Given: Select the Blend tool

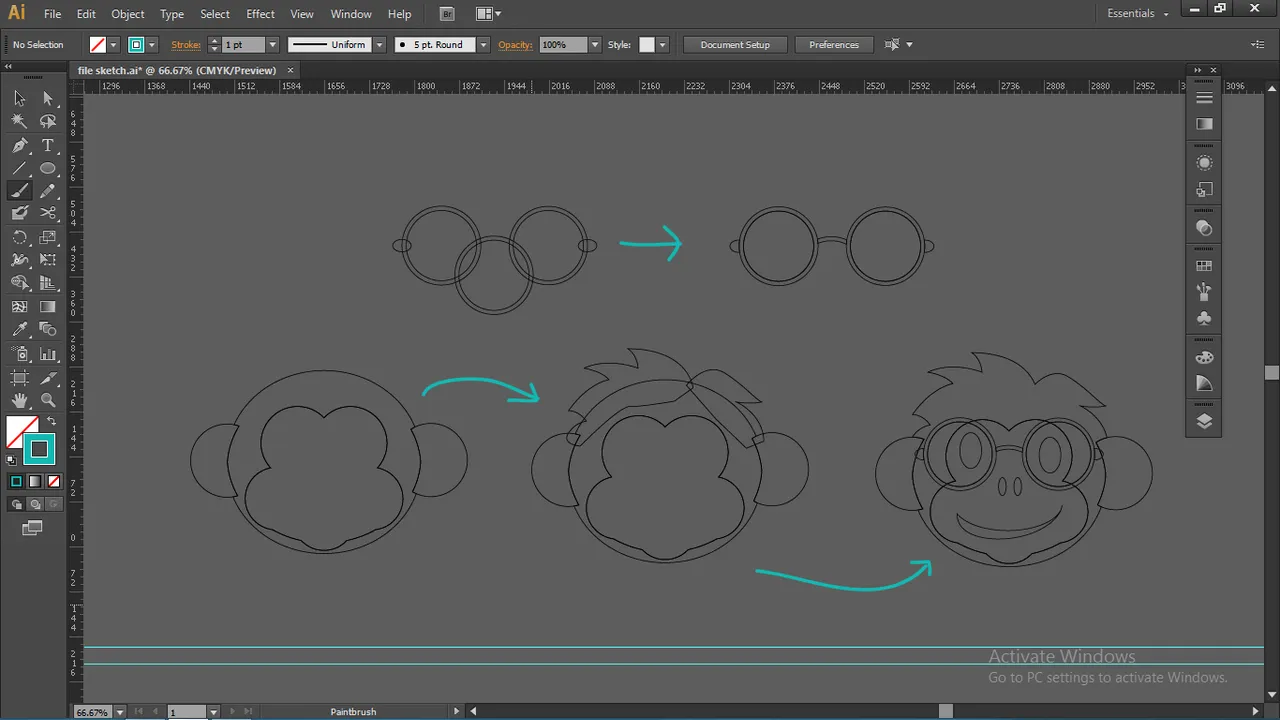Looking at the screenshot, I should tap(48, 330).
